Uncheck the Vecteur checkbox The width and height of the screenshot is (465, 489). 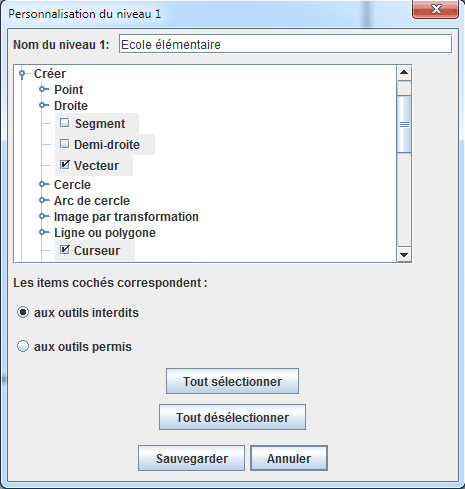pos(65,164)
